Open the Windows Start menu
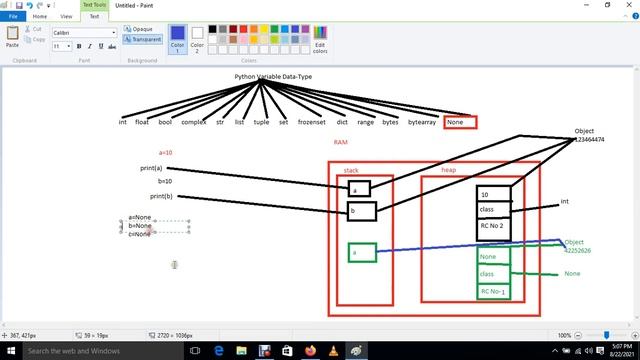640x360 pixels. click(x=11, y=351)
